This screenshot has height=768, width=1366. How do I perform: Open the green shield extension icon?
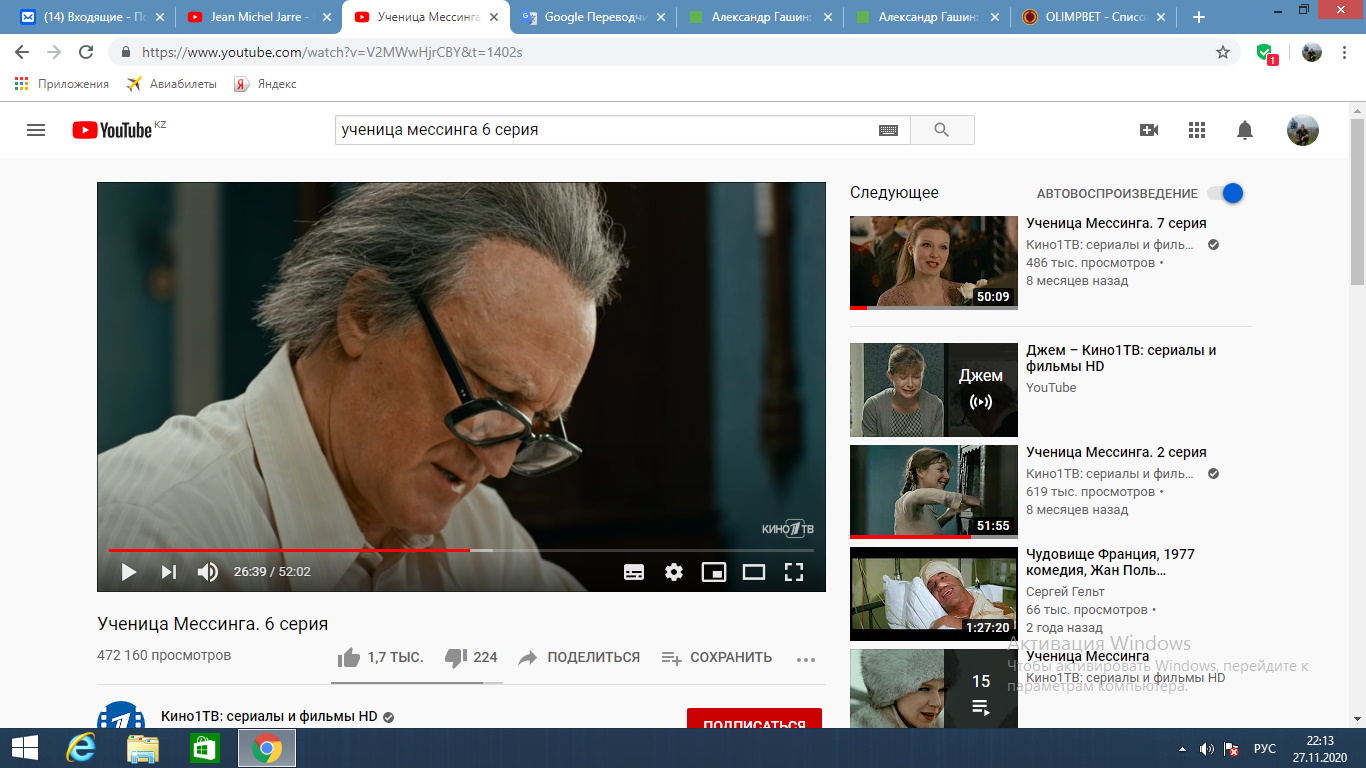click(x=1266, y=53)
